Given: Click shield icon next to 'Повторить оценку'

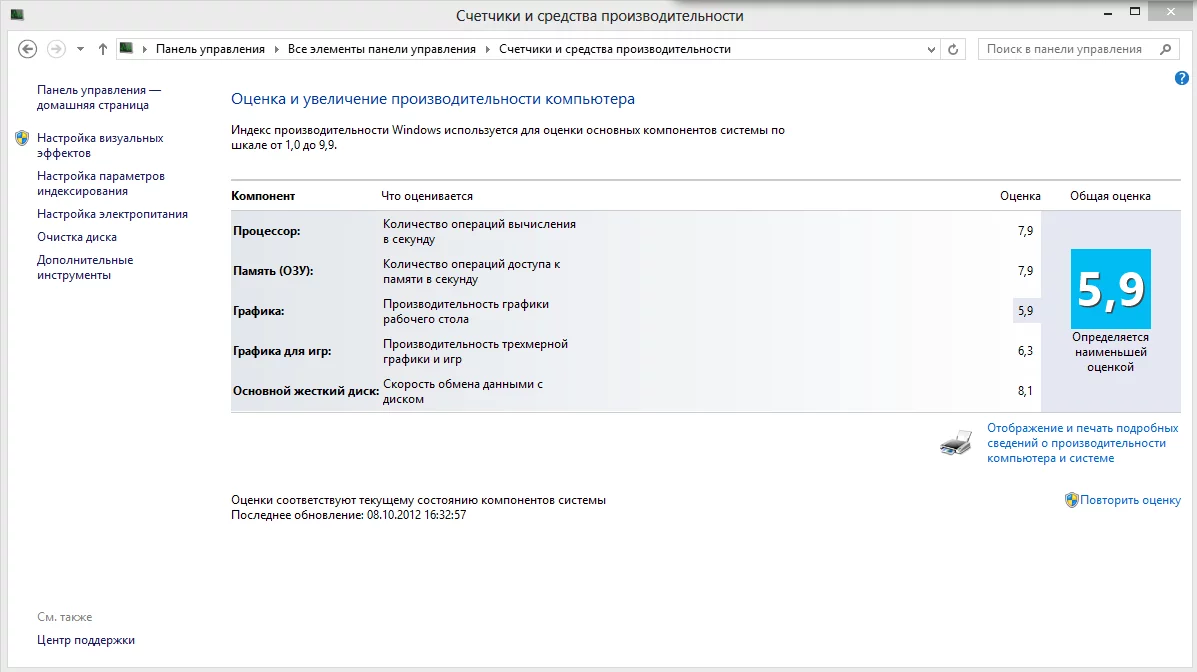Looking at the screenshot, I should point(1072,500).
